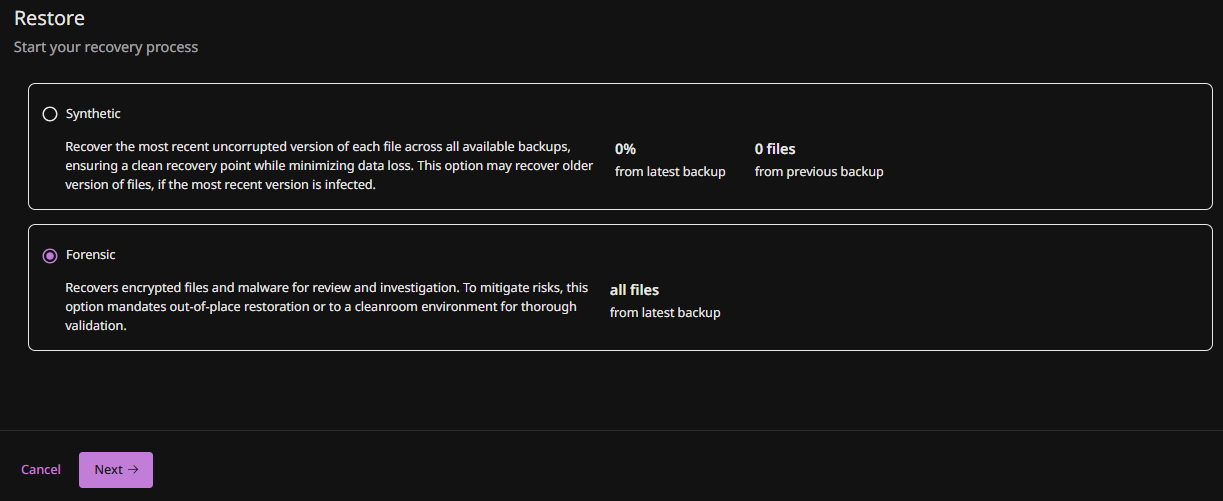This screenshot has width=1223, height=501.
Task: Click the "Forensic" option label
Action: (x=91, y=255)
